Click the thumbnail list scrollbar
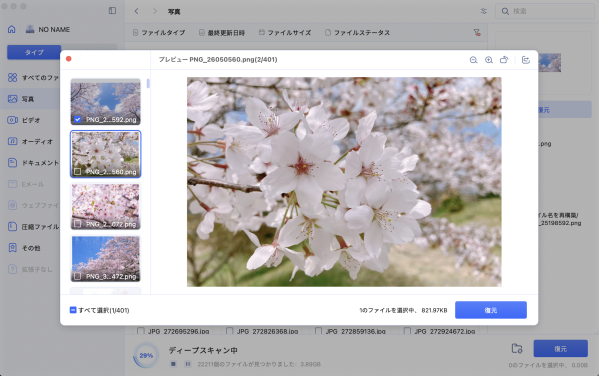The image size is (599, 376). pyautogui.click(x=148, y=83)
